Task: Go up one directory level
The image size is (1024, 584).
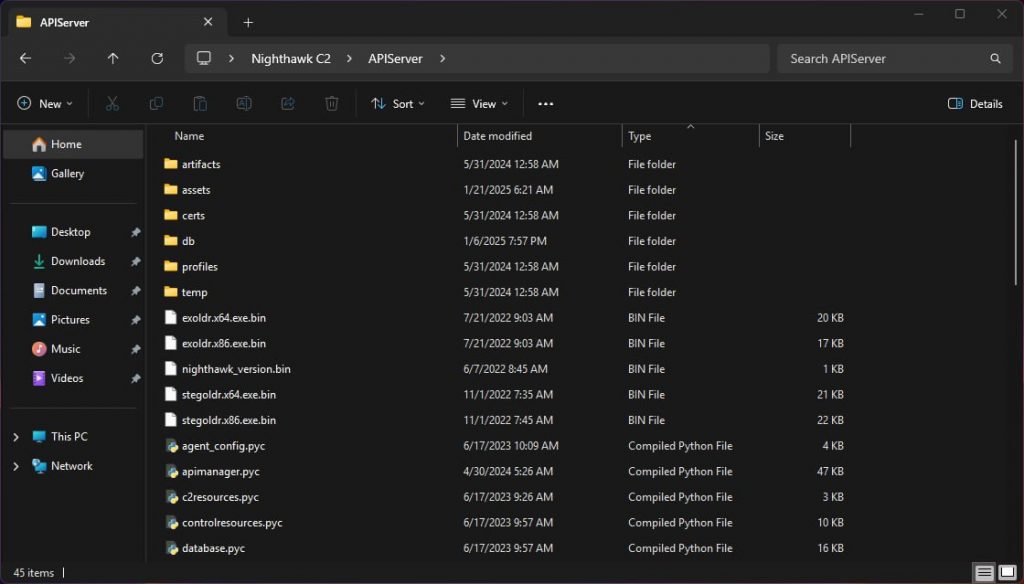Action: pyautogui.click(x=113, y=59)
